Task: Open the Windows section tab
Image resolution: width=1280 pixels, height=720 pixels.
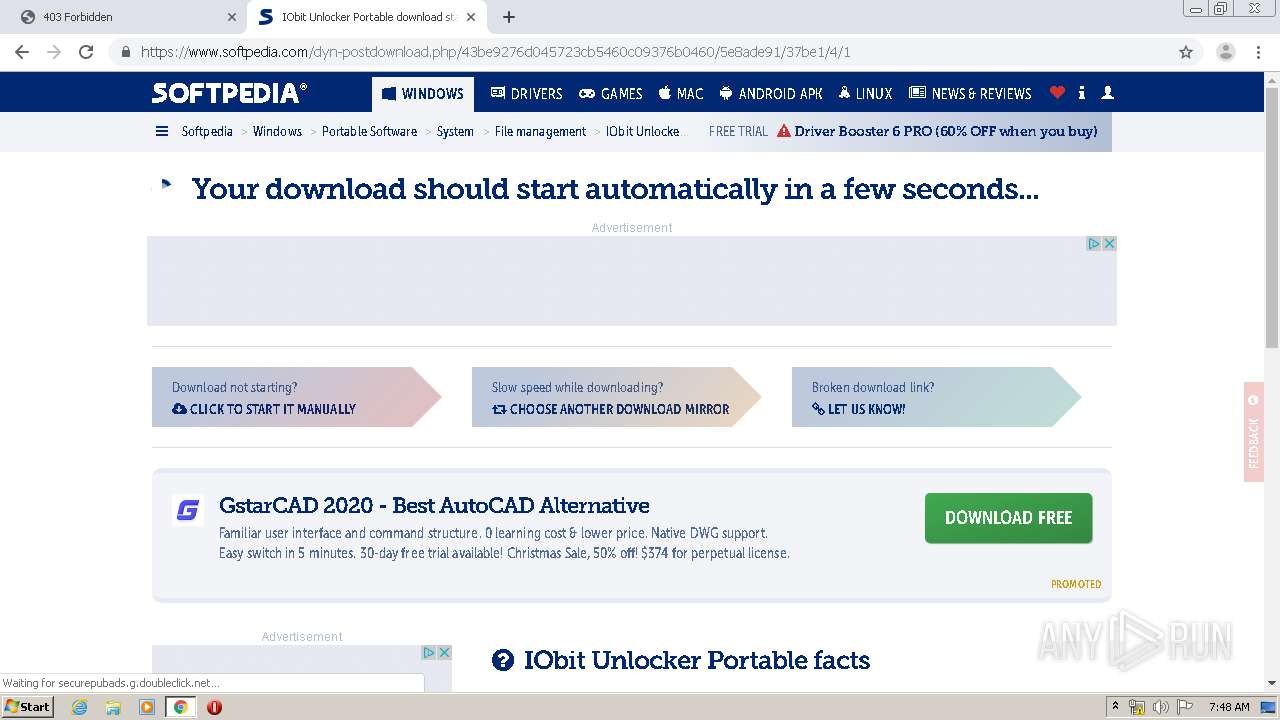Action: pos(423,94)
